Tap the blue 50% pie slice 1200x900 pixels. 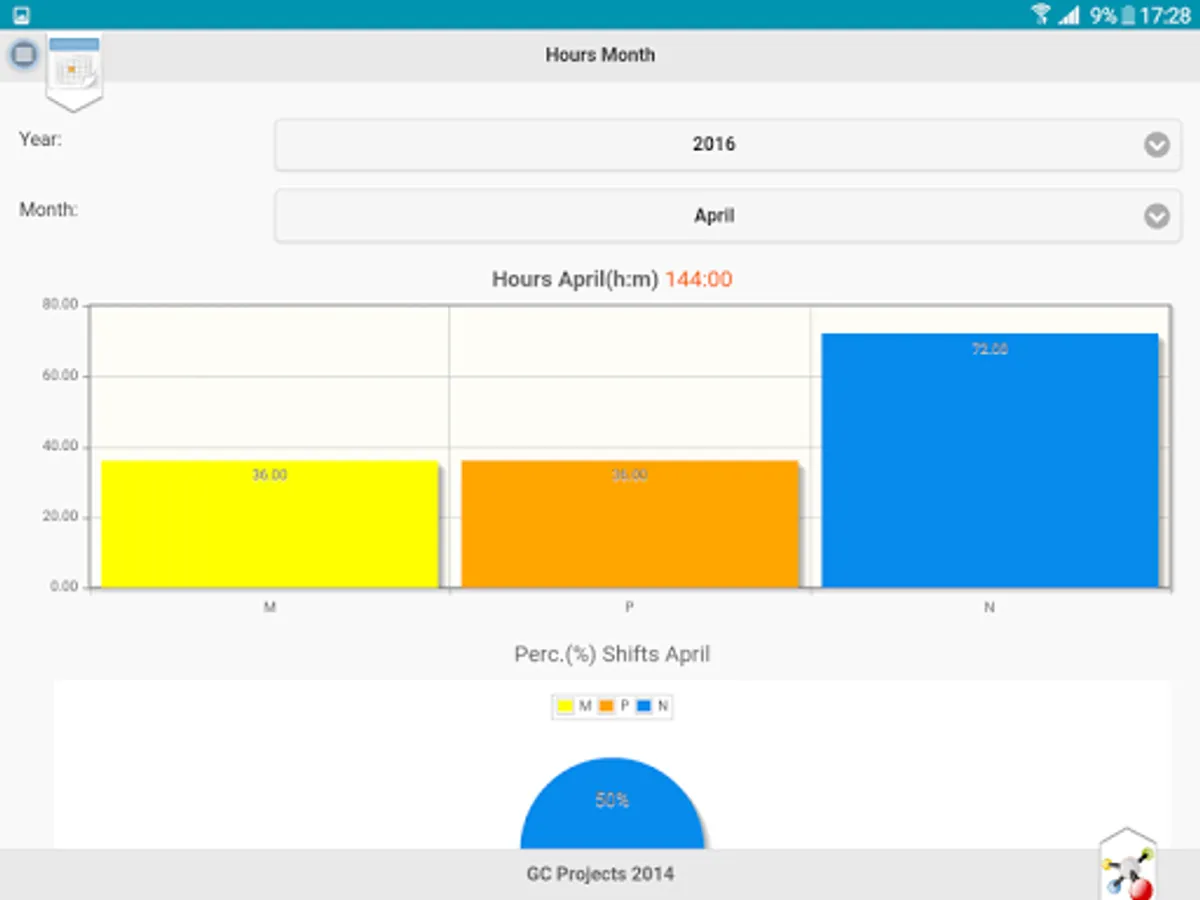point(612,805)
